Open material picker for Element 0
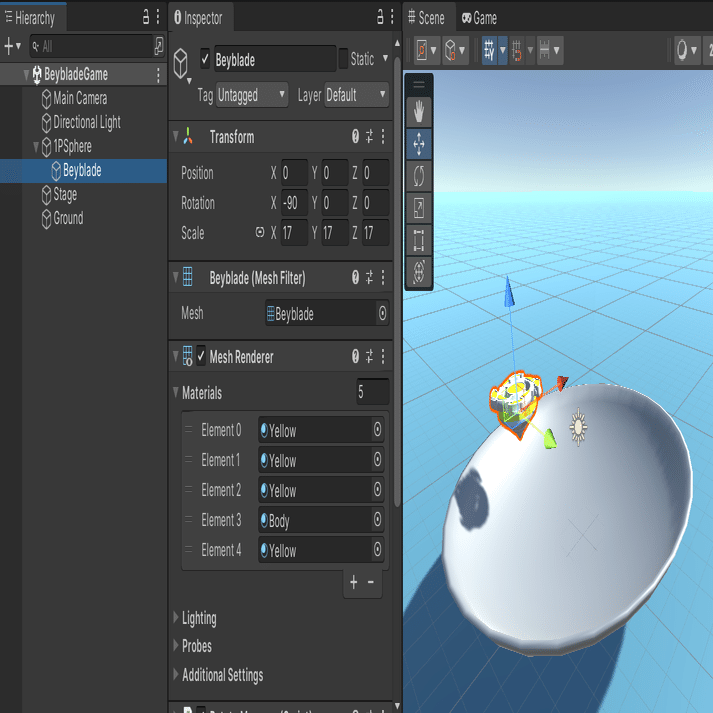The image size is (713, 713). [x=377, y=429]
